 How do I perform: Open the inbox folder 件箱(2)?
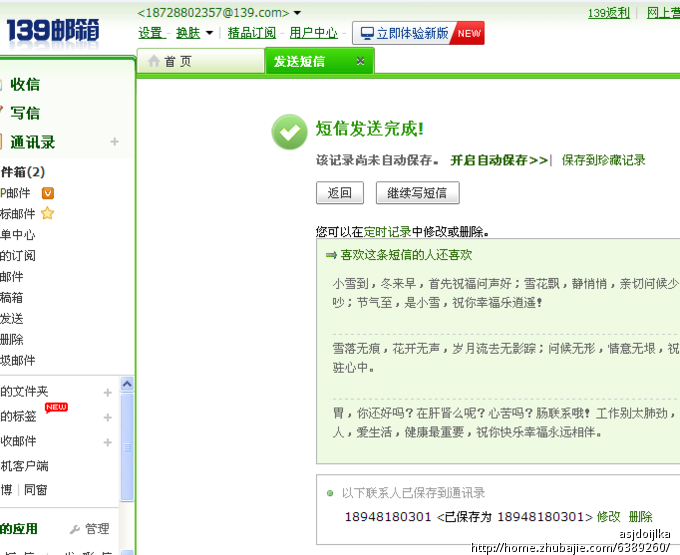[x=23, y=172]
